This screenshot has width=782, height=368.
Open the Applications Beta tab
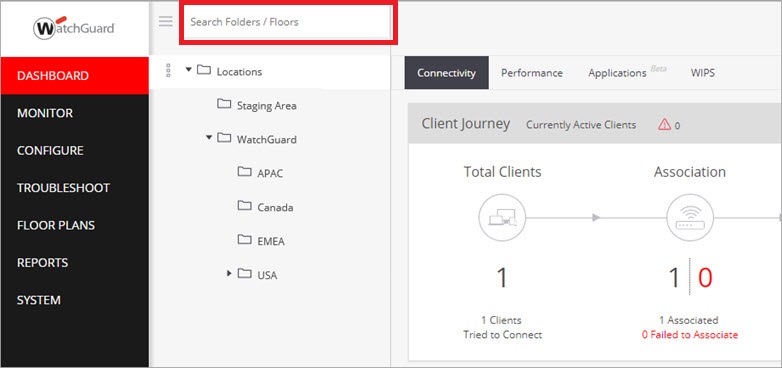point(627,73)
